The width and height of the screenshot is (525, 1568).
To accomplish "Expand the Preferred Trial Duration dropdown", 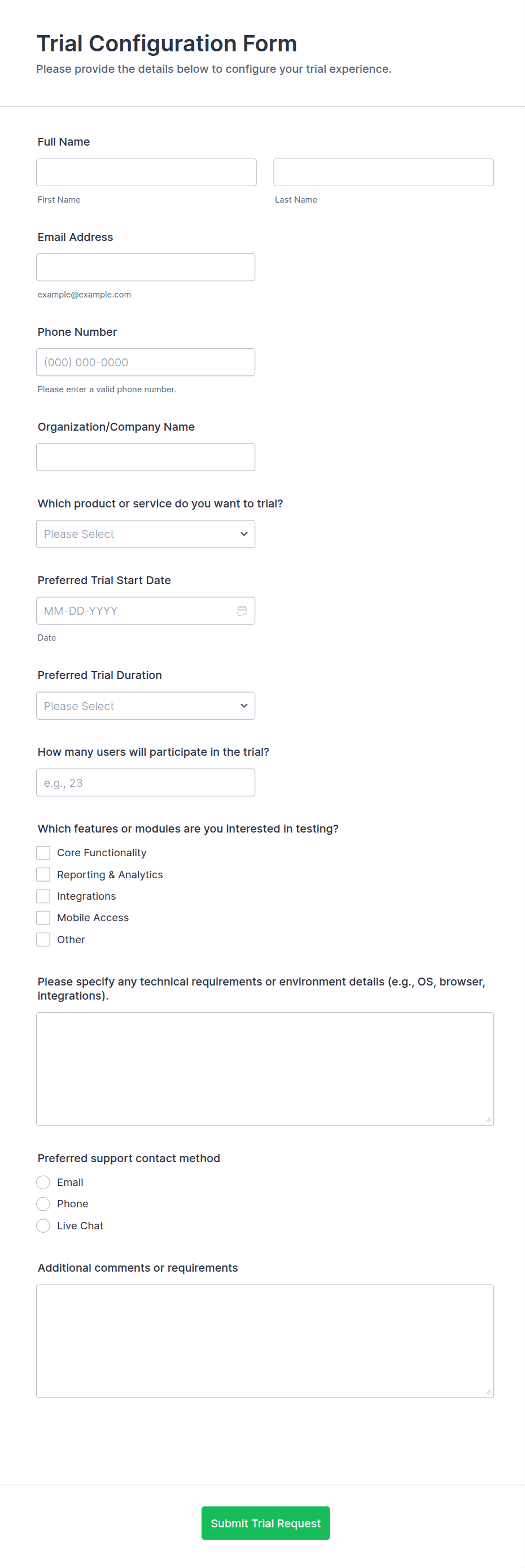I will (146, 706).
